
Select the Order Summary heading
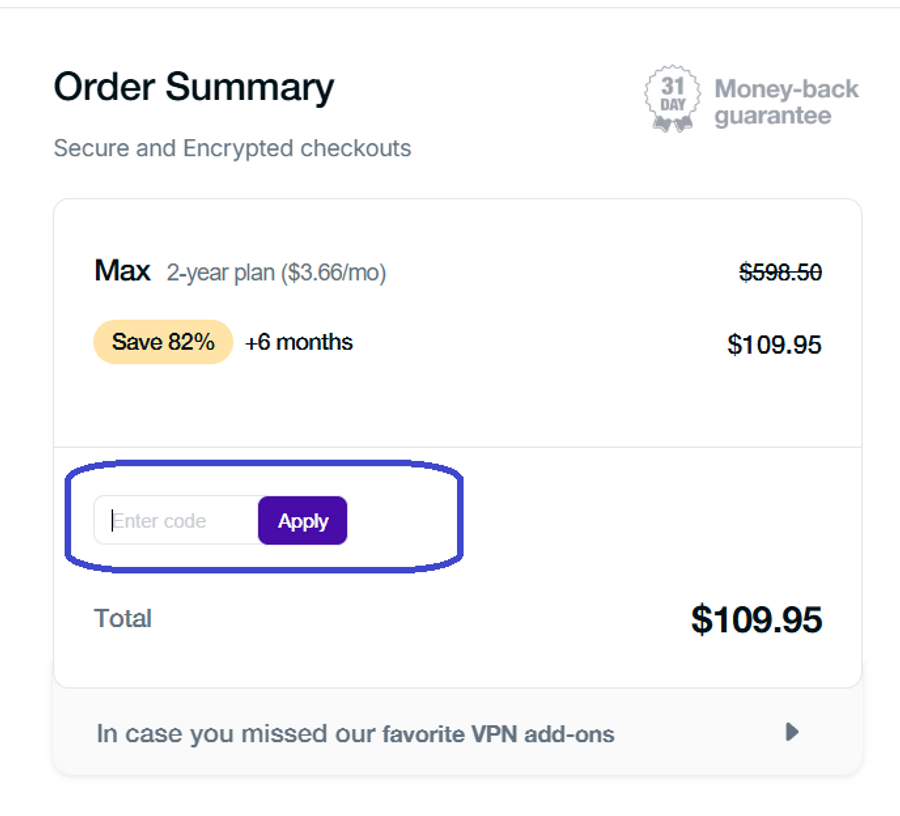point(193,88)
